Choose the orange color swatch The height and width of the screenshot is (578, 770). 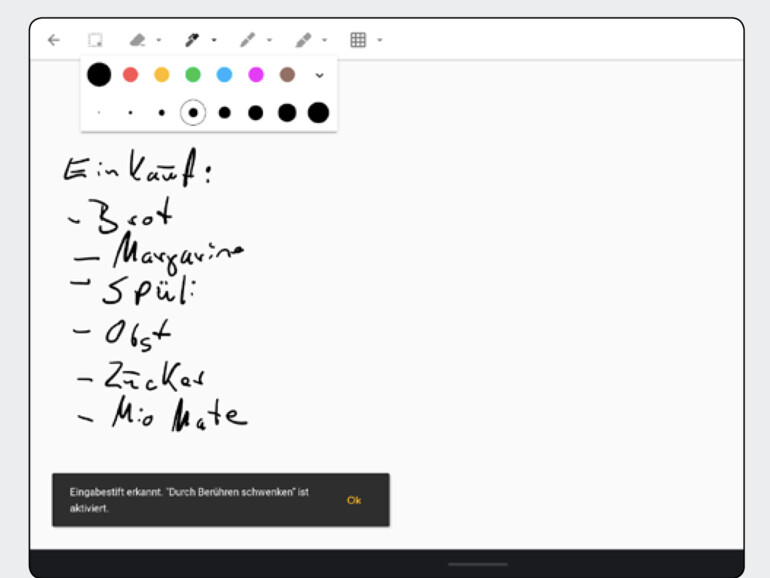(x=162, y=75)
